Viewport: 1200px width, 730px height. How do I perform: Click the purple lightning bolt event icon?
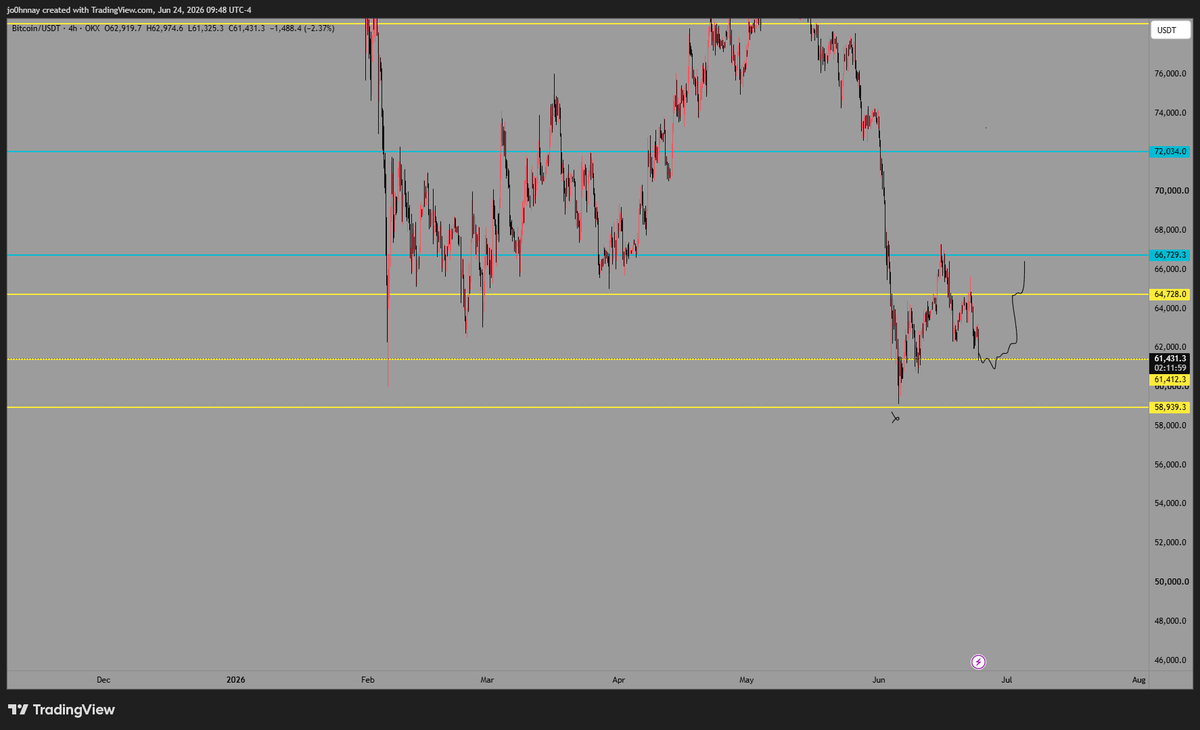point(978,662)
